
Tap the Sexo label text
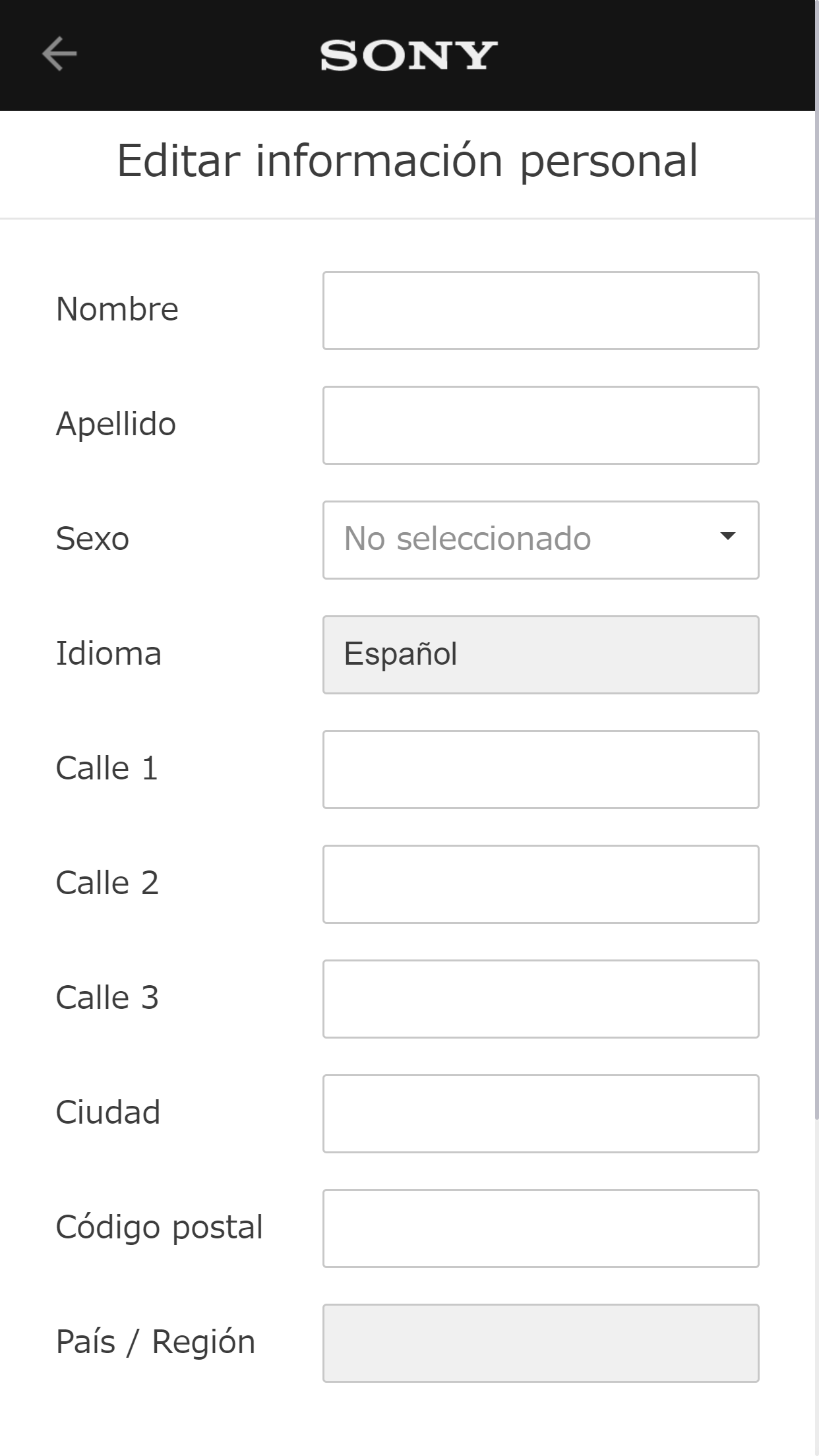point(92,539)
